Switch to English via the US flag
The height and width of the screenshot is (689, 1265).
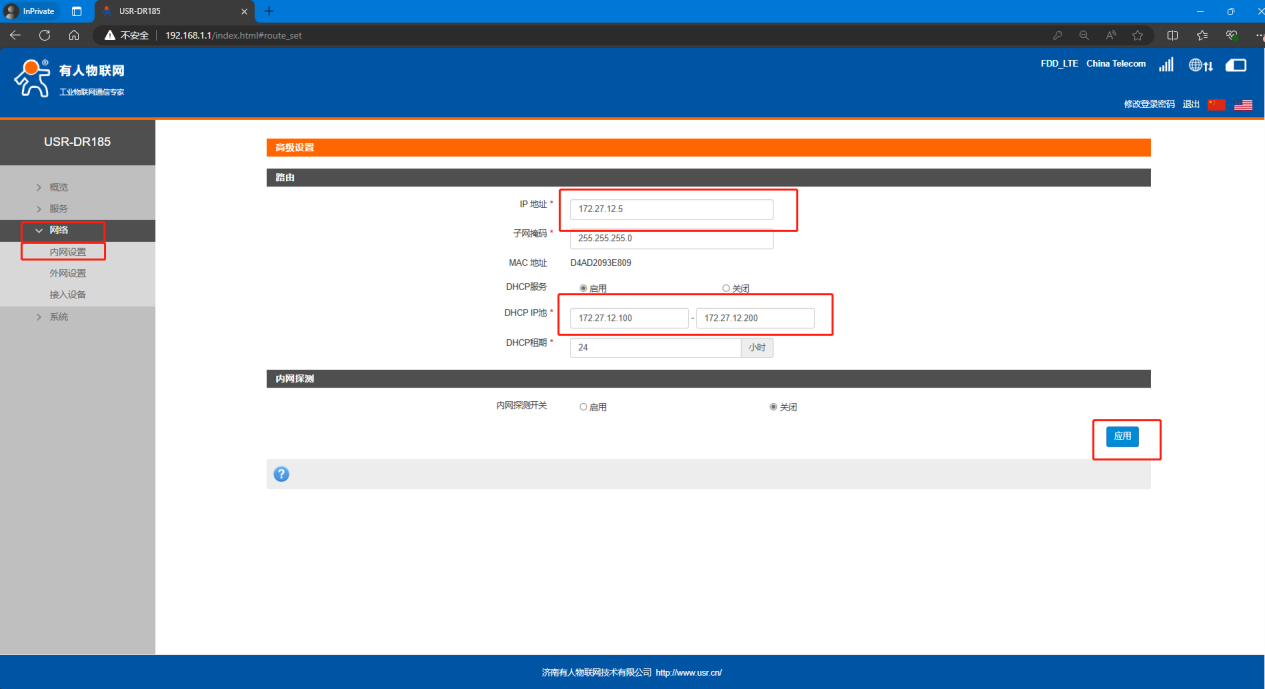pyautogui.click(x=1243, y=105)
